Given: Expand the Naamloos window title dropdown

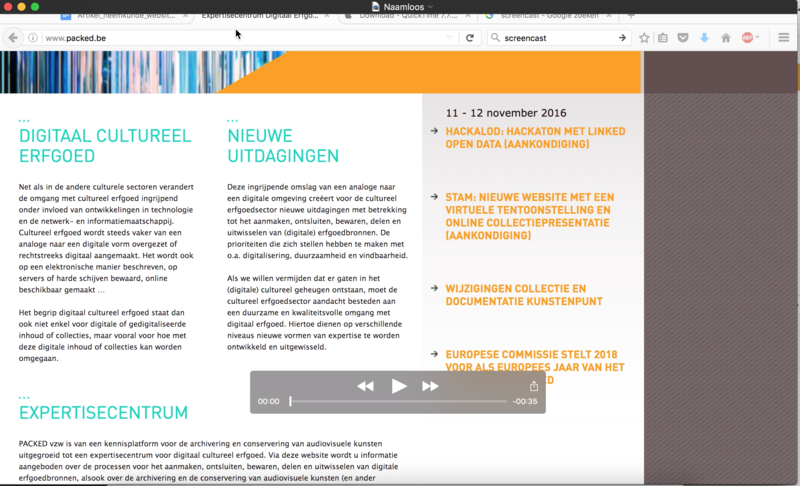Looking at the screenshot, I should point(430,6).
